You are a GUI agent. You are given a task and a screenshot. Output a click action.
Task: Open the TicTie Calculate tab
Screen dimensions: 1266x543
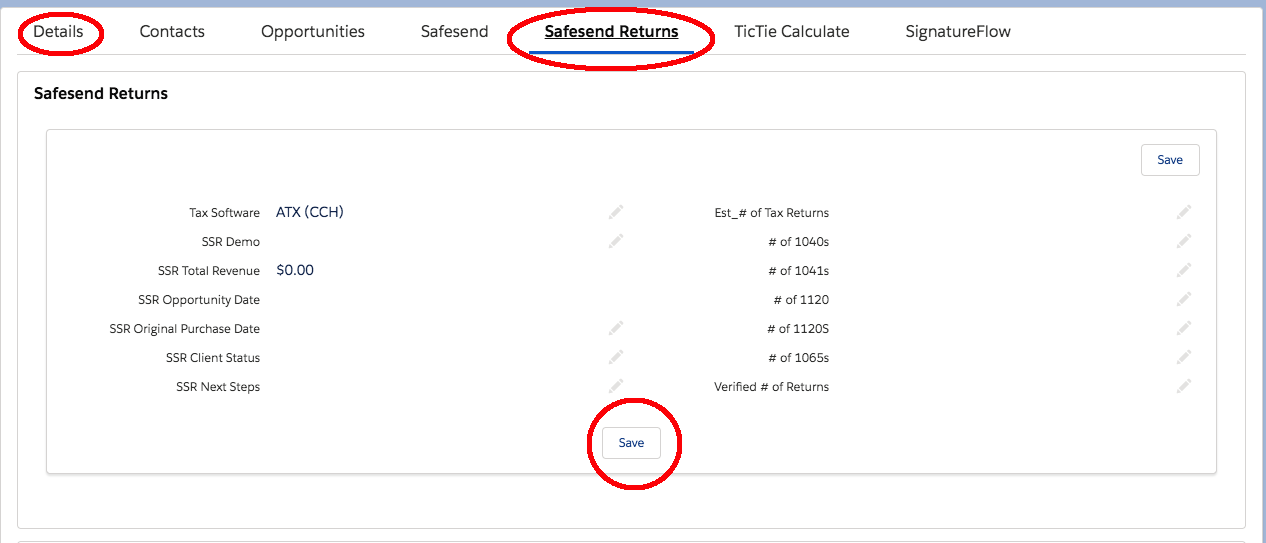tap(791, 32)
